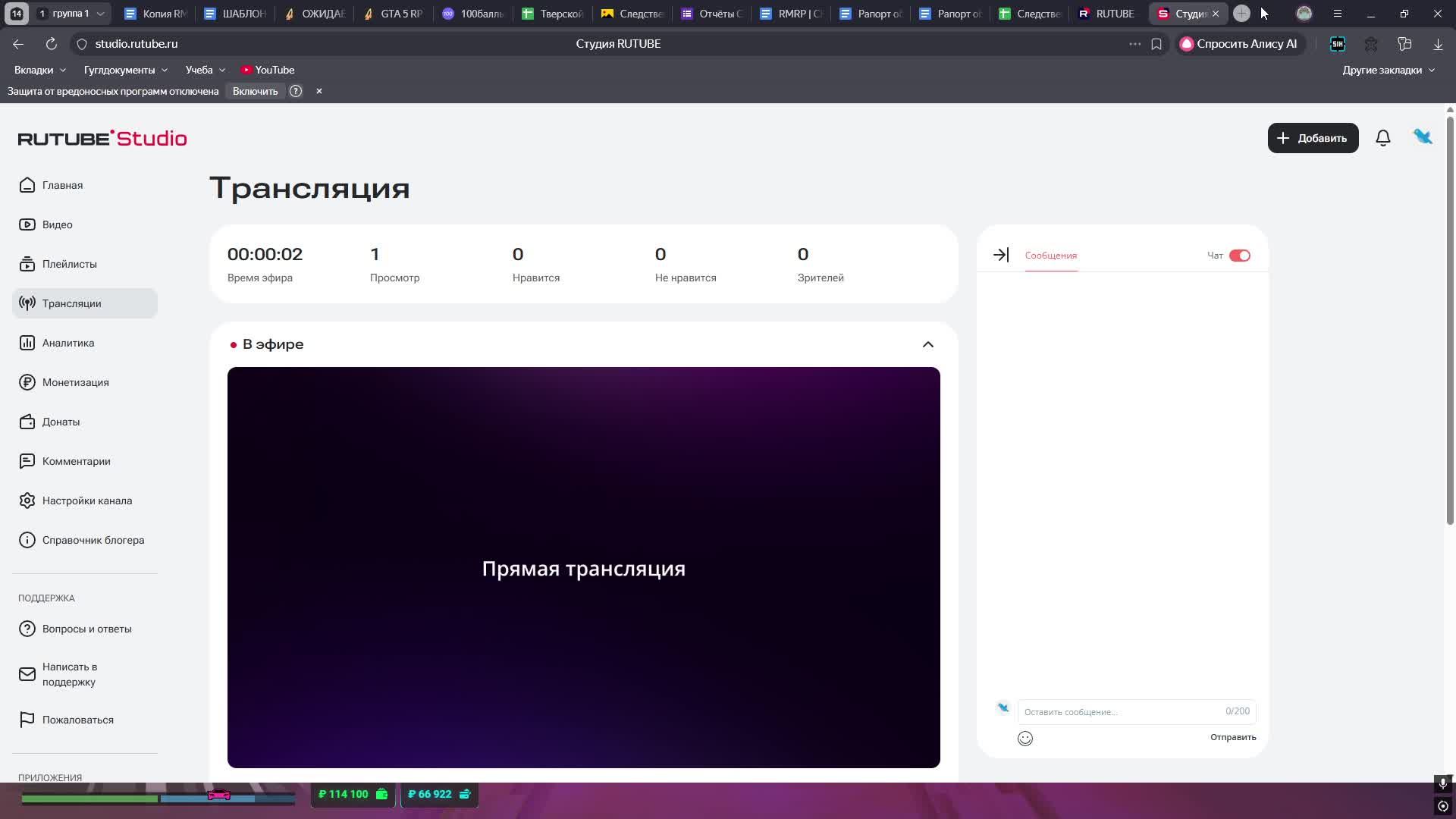
Task: Disable the Чат toggle
Action: pos(1239,256)
